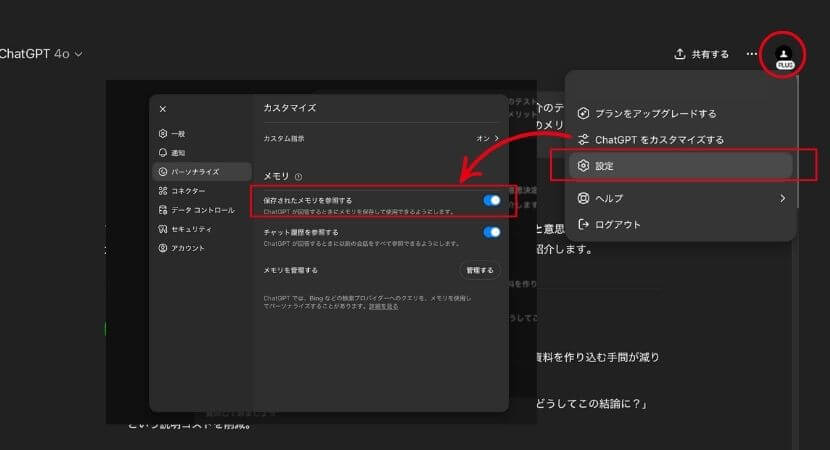
Task: Click the コネクター apps icon
Action: pyautogui.click(x=163, y=191)
